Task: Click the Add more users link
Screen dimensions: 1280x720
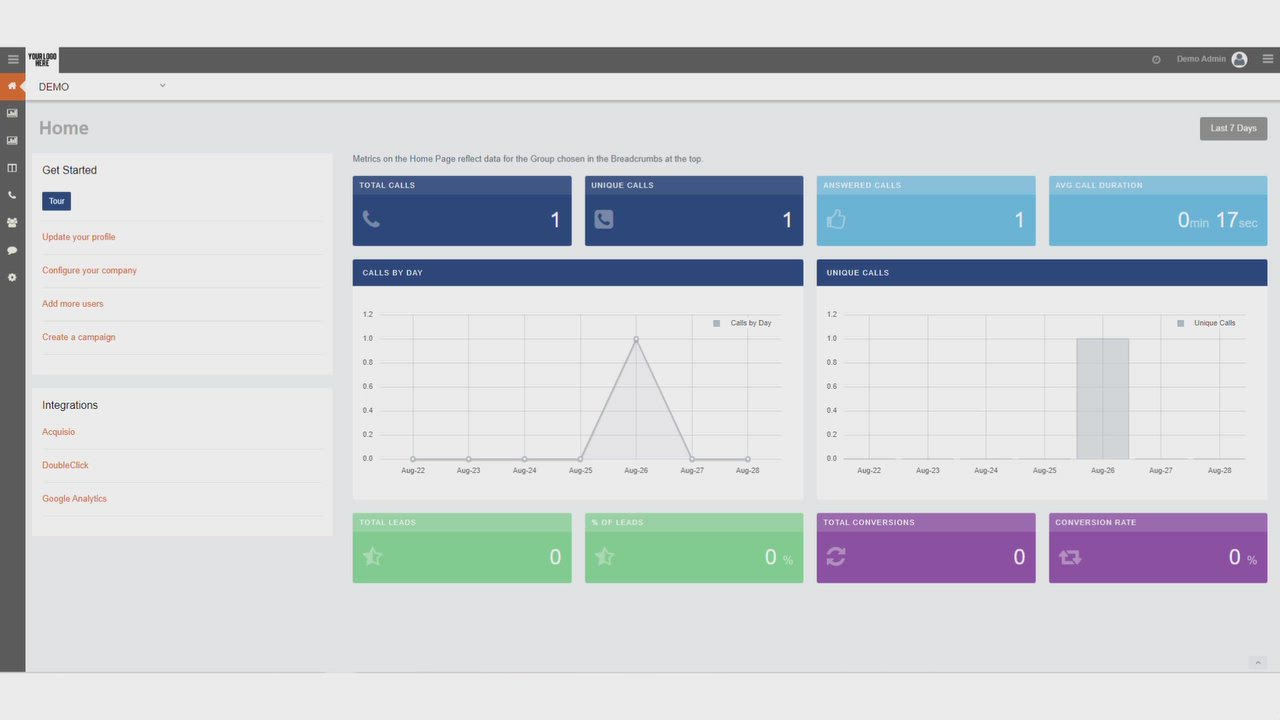Action: click(x=73, y=304)
